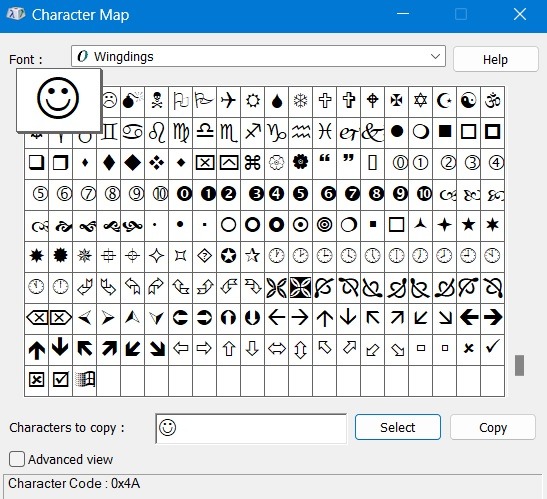Pick the star and crescent symbol
This screenshot has height=499, width=547.
coord(444,101)
